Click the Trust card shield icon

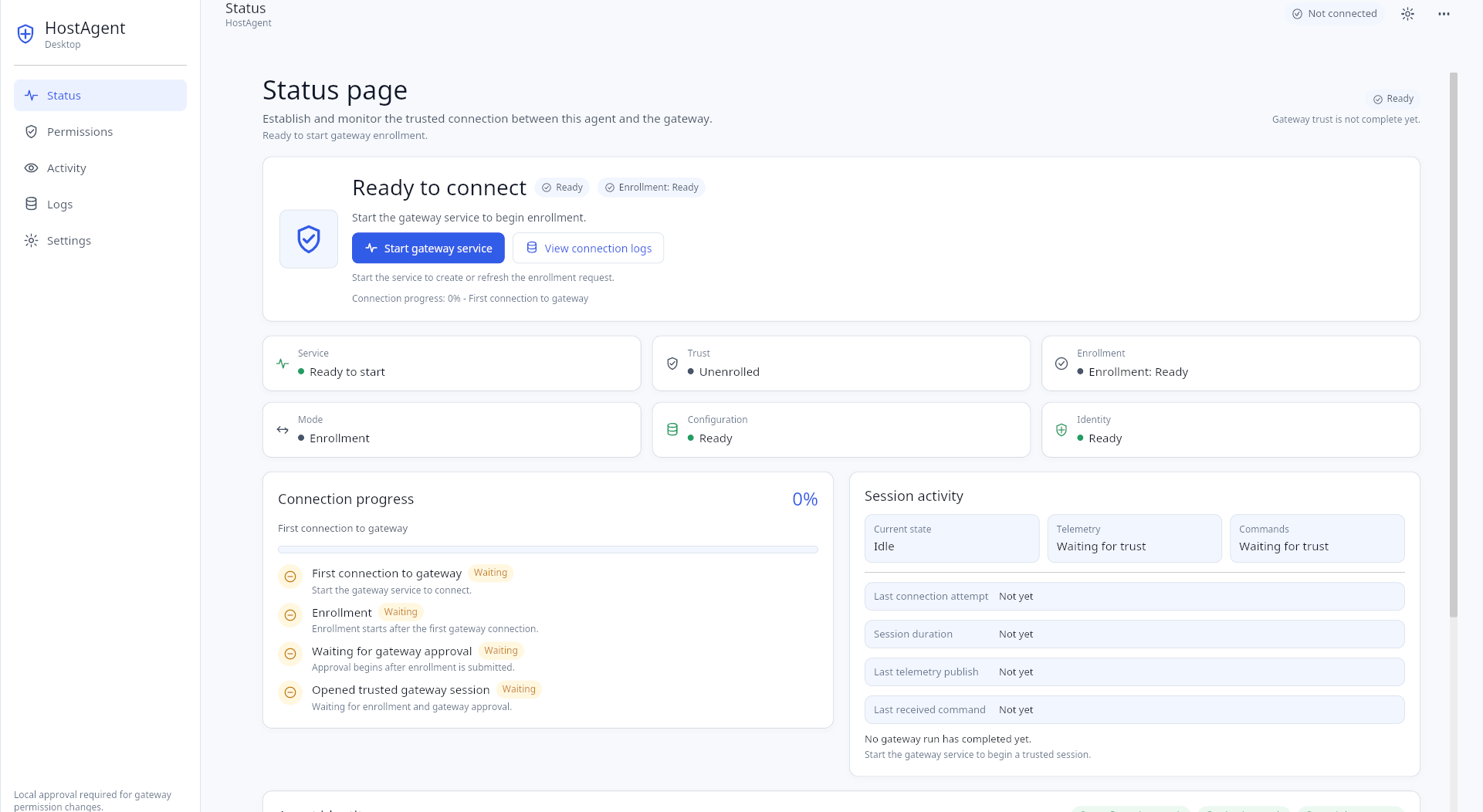(x=672, y=364)
